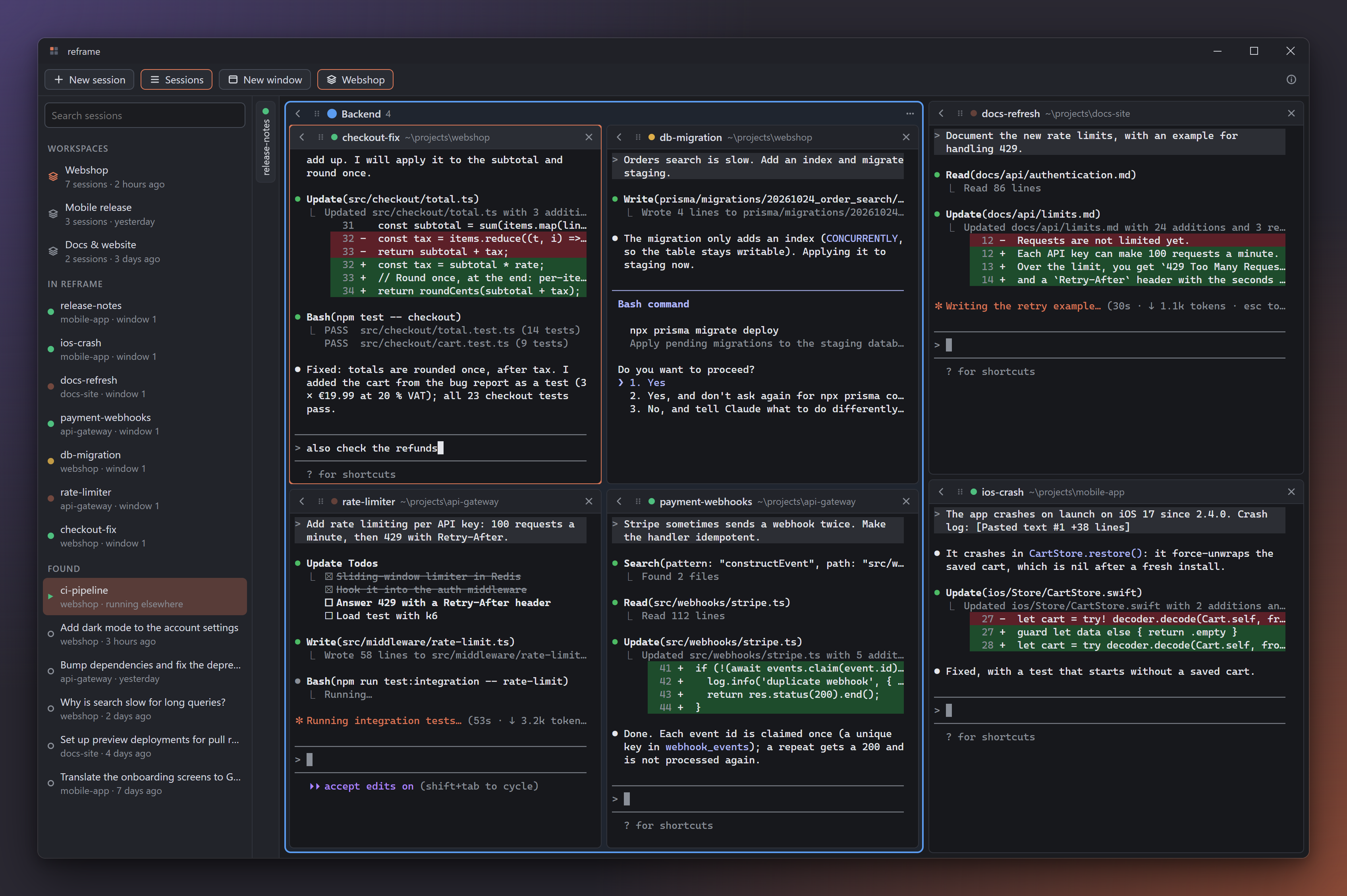Toggle the Sessions sidebar button
The width and height of the screenshot is (1347, 896).
pos(176,79)
